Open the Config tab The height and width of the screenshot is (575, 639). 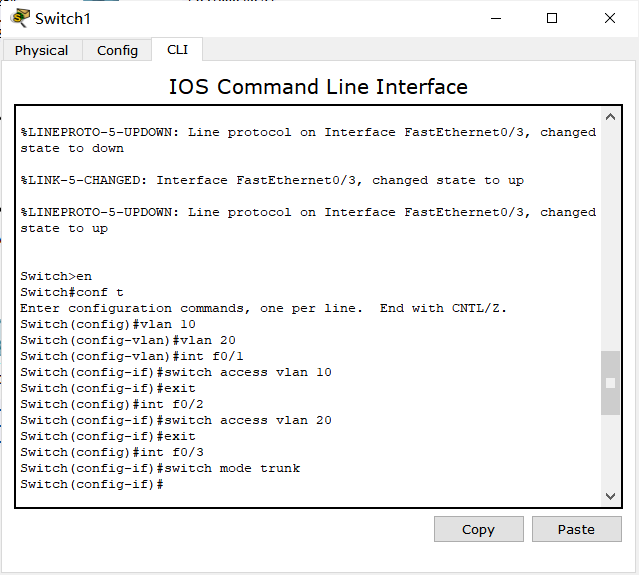point(117,50)
